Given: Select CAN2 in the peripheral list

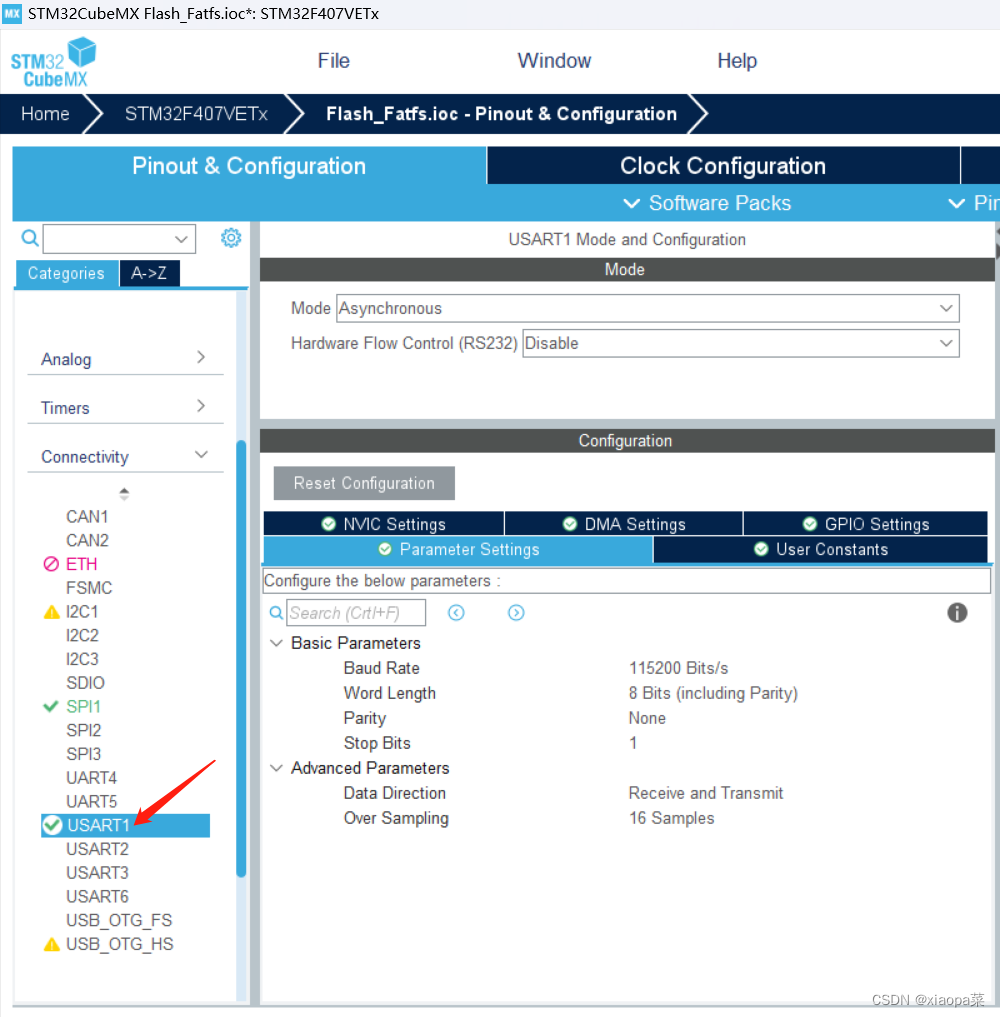Looking at the screenshot, I should (87, 540).
